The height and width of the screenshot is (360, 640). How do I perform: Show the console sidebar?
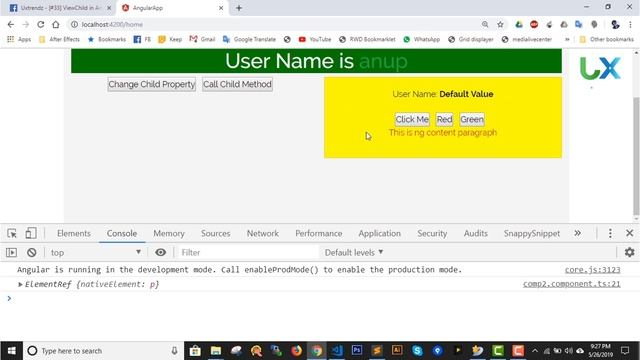tap(11, 253)
